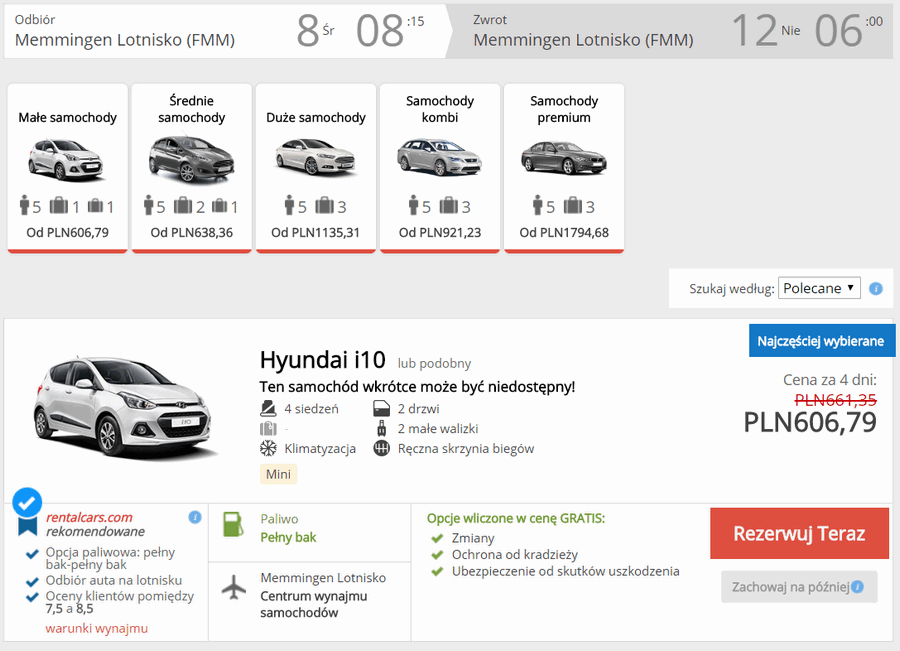This screenshot has height=651, width=900.
Task: Click the Mini category tag
Action: click(278, 474)
